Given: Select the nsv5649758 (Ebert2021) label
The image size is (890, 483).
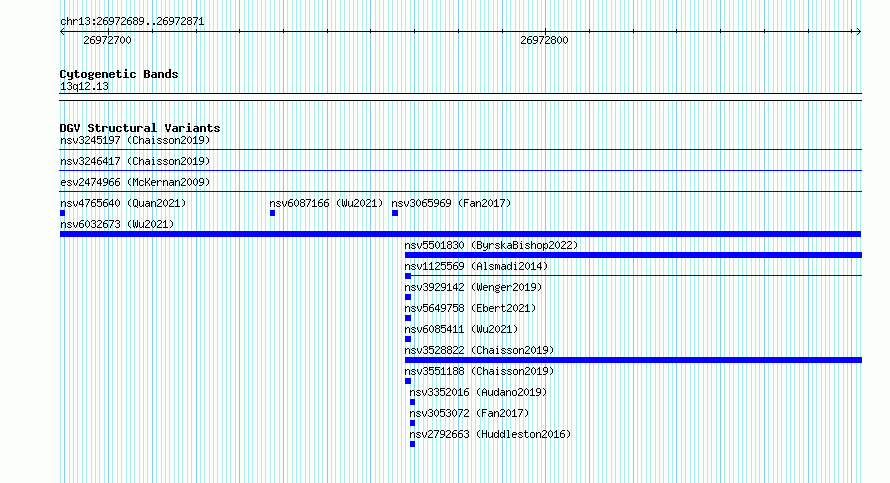Looking at the screenshot, I should (470, 308).
